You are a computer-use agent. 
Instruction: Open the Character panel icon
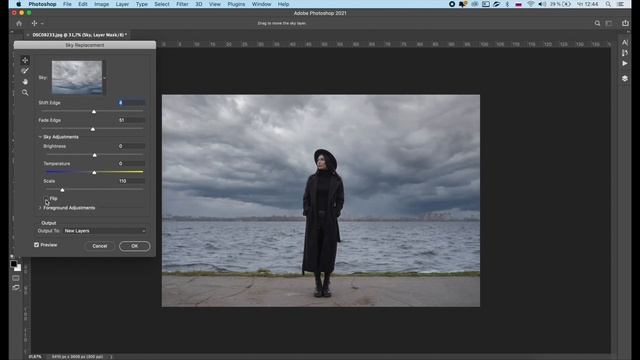coord(625,42)
